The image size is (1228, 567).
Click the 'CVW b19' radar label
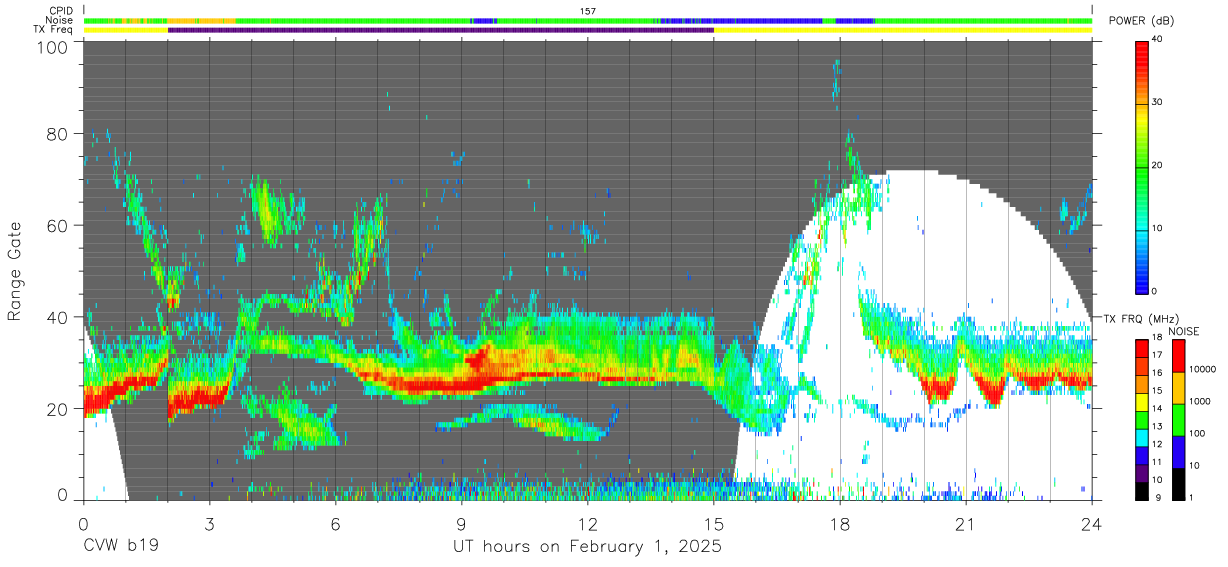[x=121, y=547]
